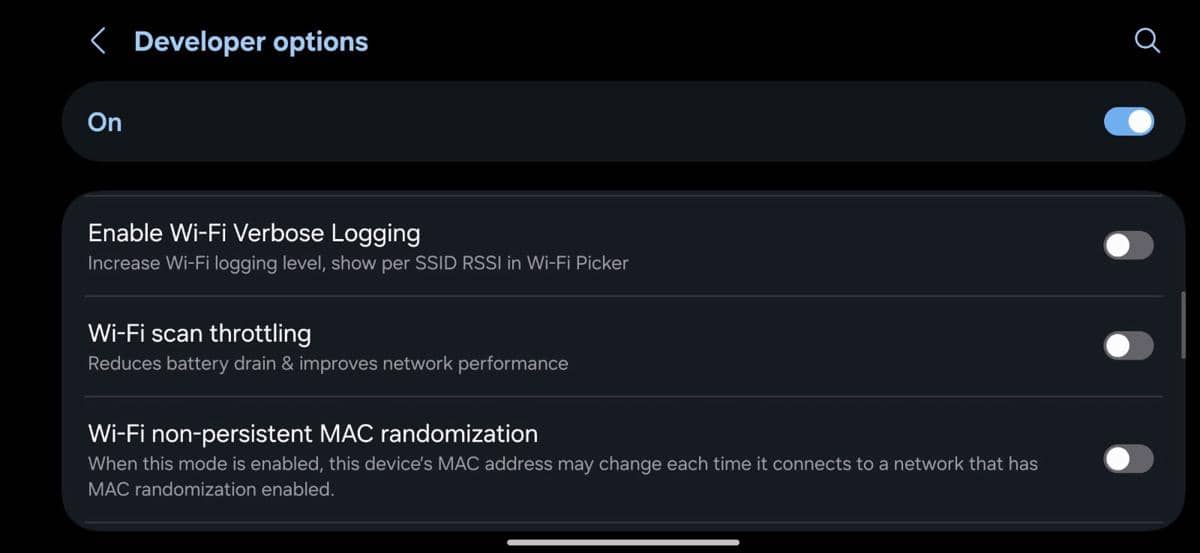This screenshot has width=1200, height=553.
Task: Turn off the Developer options master switch
Action: point(1128,122)
